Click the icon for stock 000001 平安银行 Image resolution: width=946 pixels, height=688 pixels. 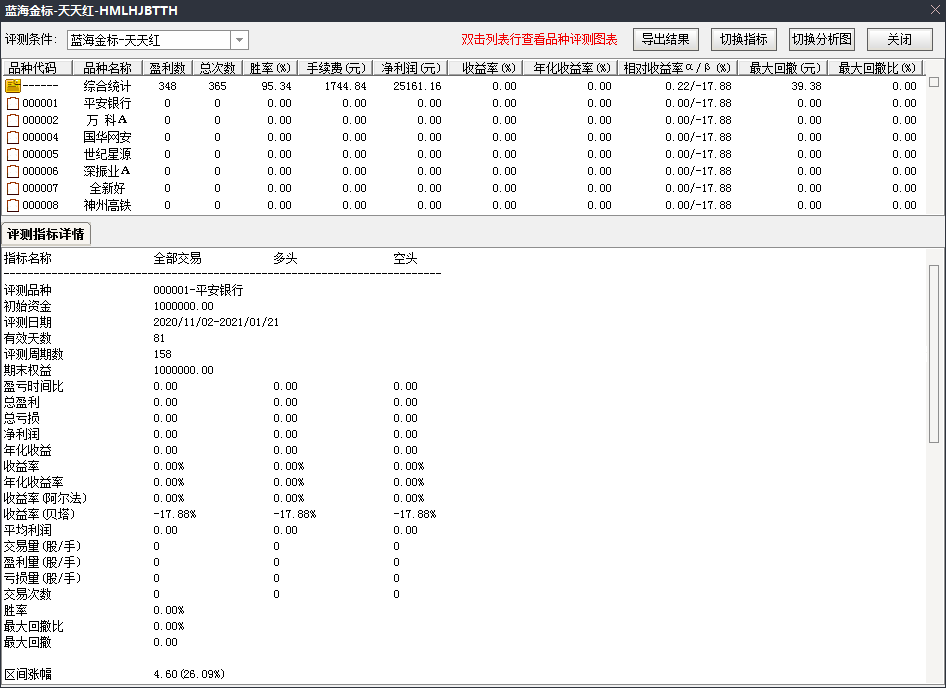[13, 103]
